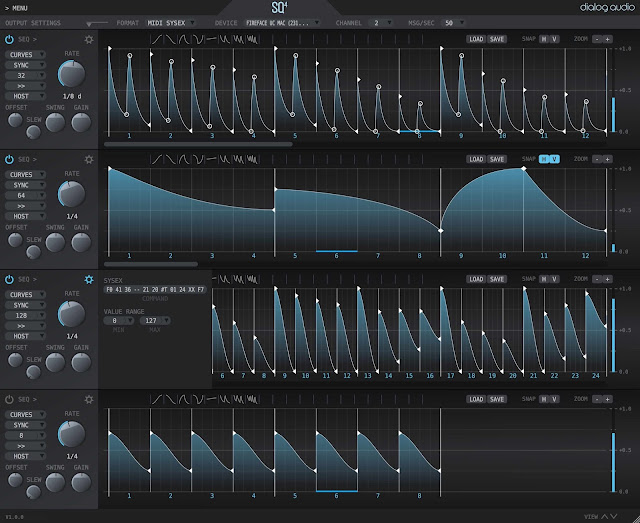640x523 pixels.
Task: Enable power of fourth sequencer
Action: [x=9, y=399]
